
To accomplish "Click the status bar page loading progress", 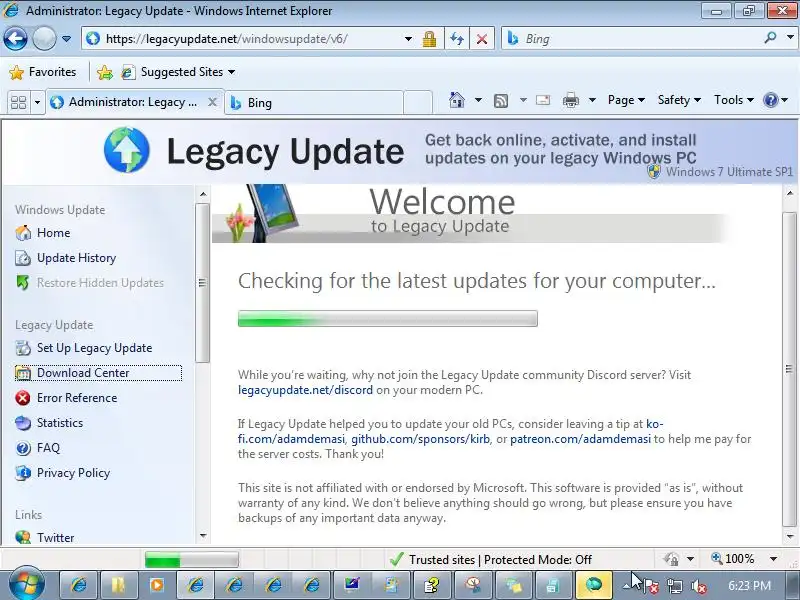I will tap(191, 560).
